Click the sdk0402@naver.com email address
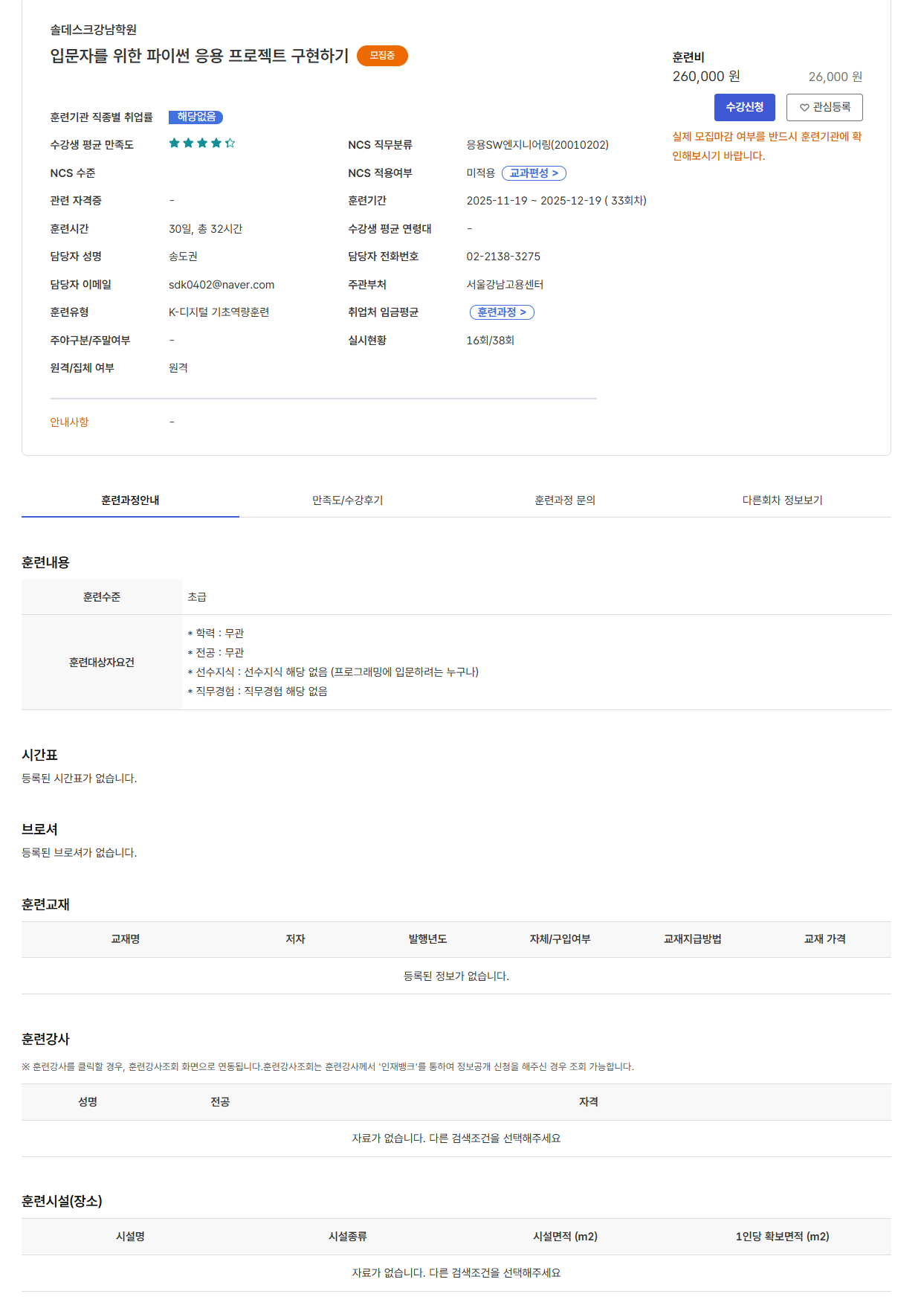This screenshot has width=924, height=1314. pyautogui.click(x=222, y=285)
